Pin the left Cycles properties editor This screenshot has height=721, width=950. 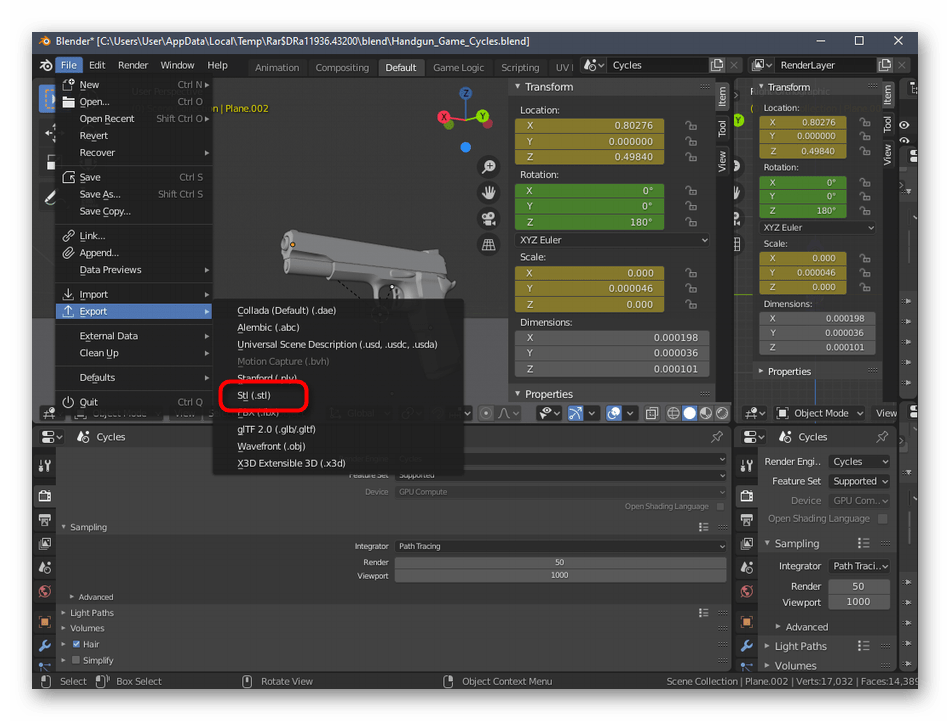716,437
